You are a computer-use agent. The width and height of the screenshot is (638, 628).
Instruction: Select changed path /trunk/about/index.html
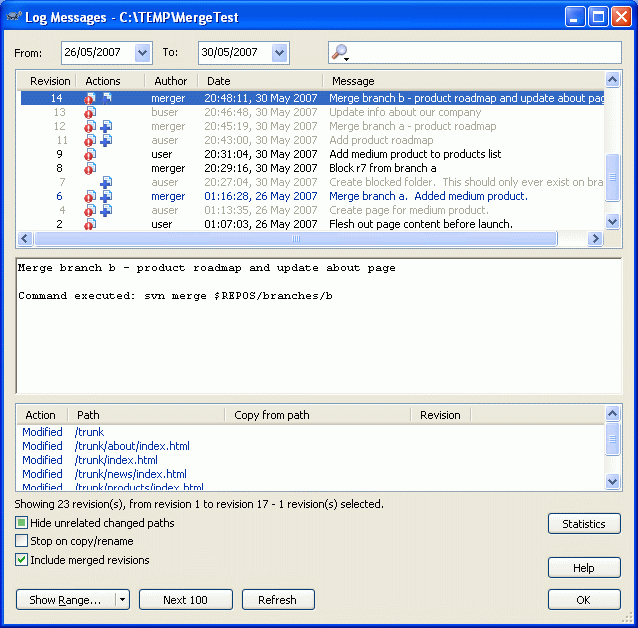pyautogui.click(x=132, y=446)
